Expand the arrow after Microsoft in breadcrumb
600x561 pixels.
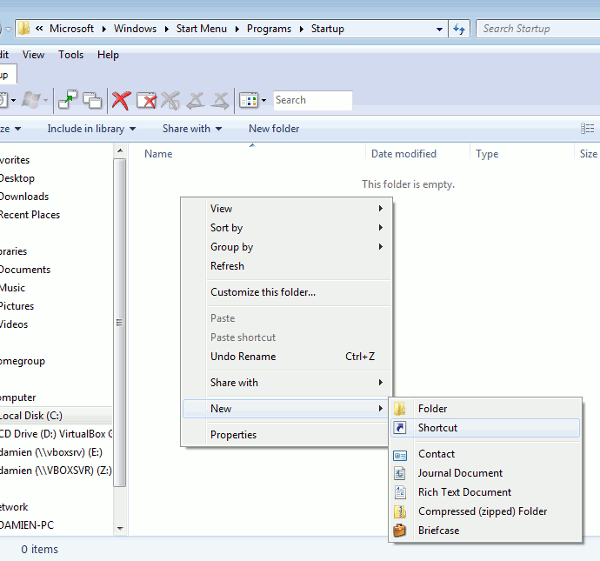coord(104,29)
